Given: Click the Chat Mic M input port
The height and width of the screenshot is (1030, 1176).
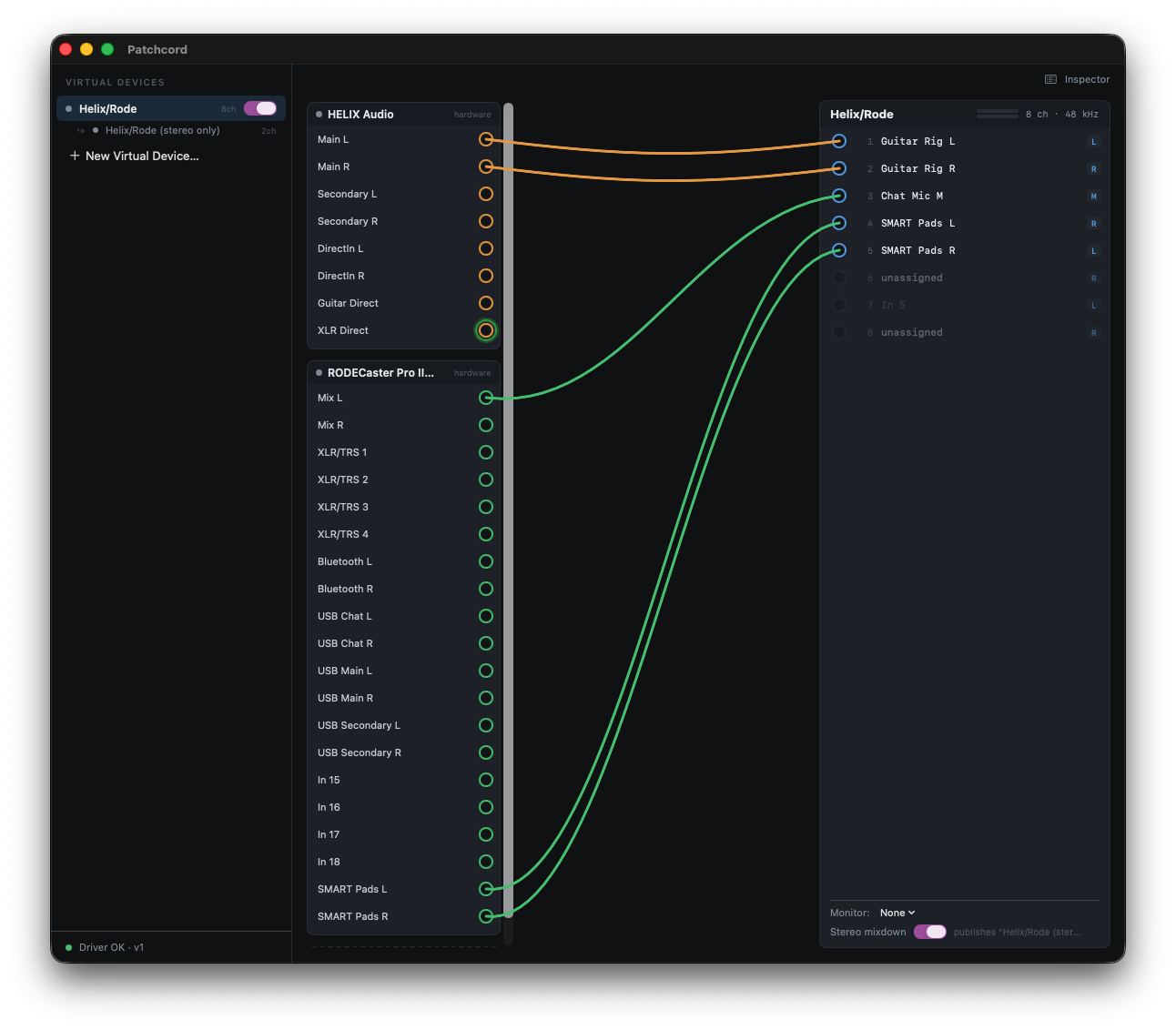Looking at the screenshot, I should click(x=839, y=196).
